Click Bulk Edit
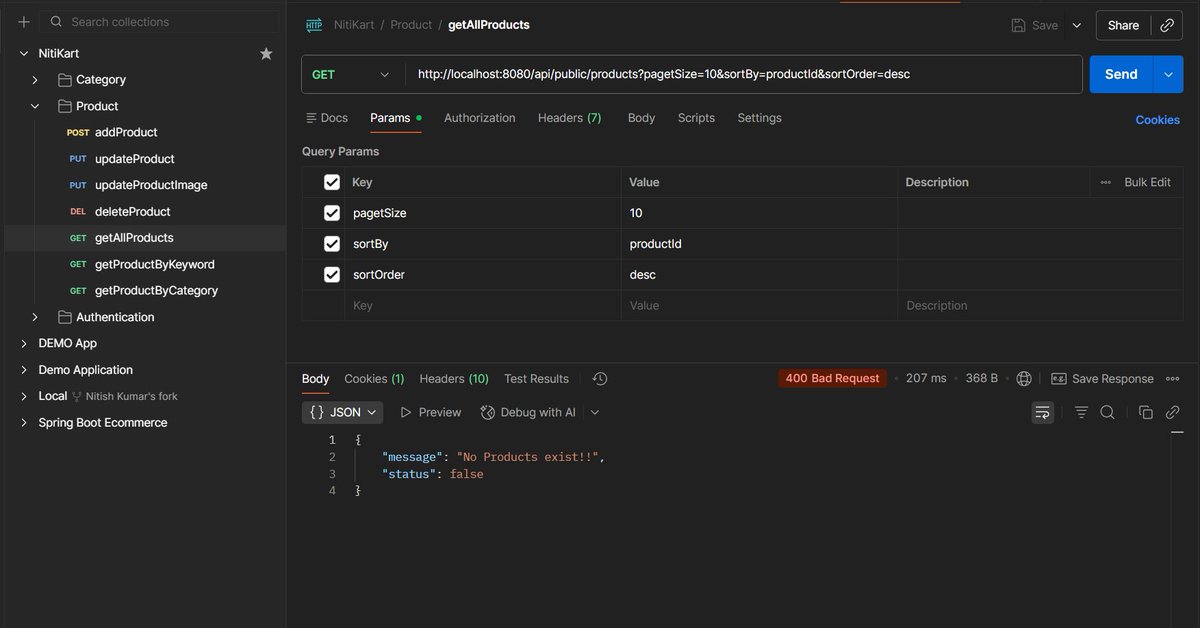The height and width of the screenshot is (628, 1200). coord(1147,182)
